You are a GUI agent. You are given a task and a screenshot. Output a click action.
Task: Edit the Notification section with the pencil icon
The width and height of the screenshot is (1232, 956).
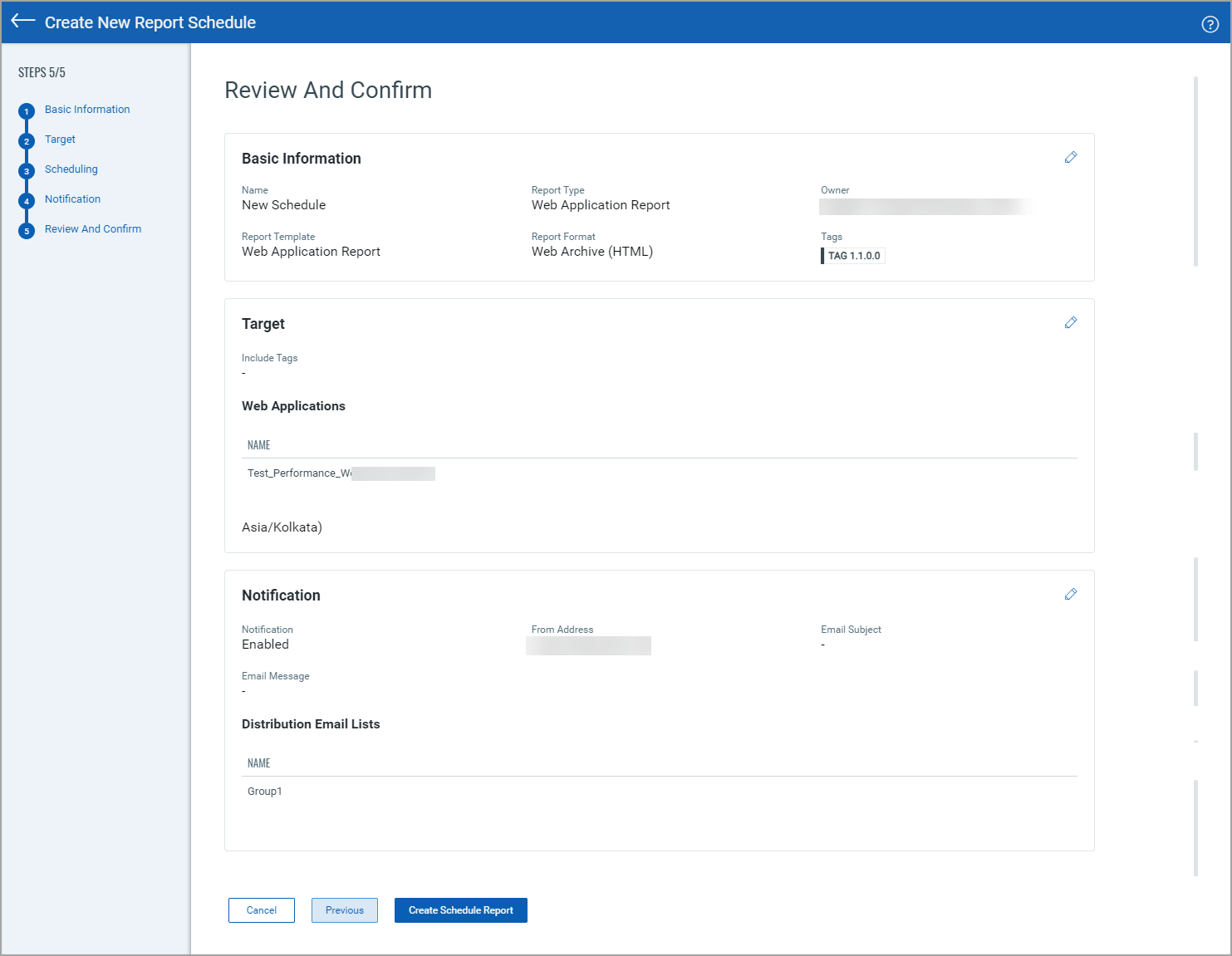[1071, 594]
